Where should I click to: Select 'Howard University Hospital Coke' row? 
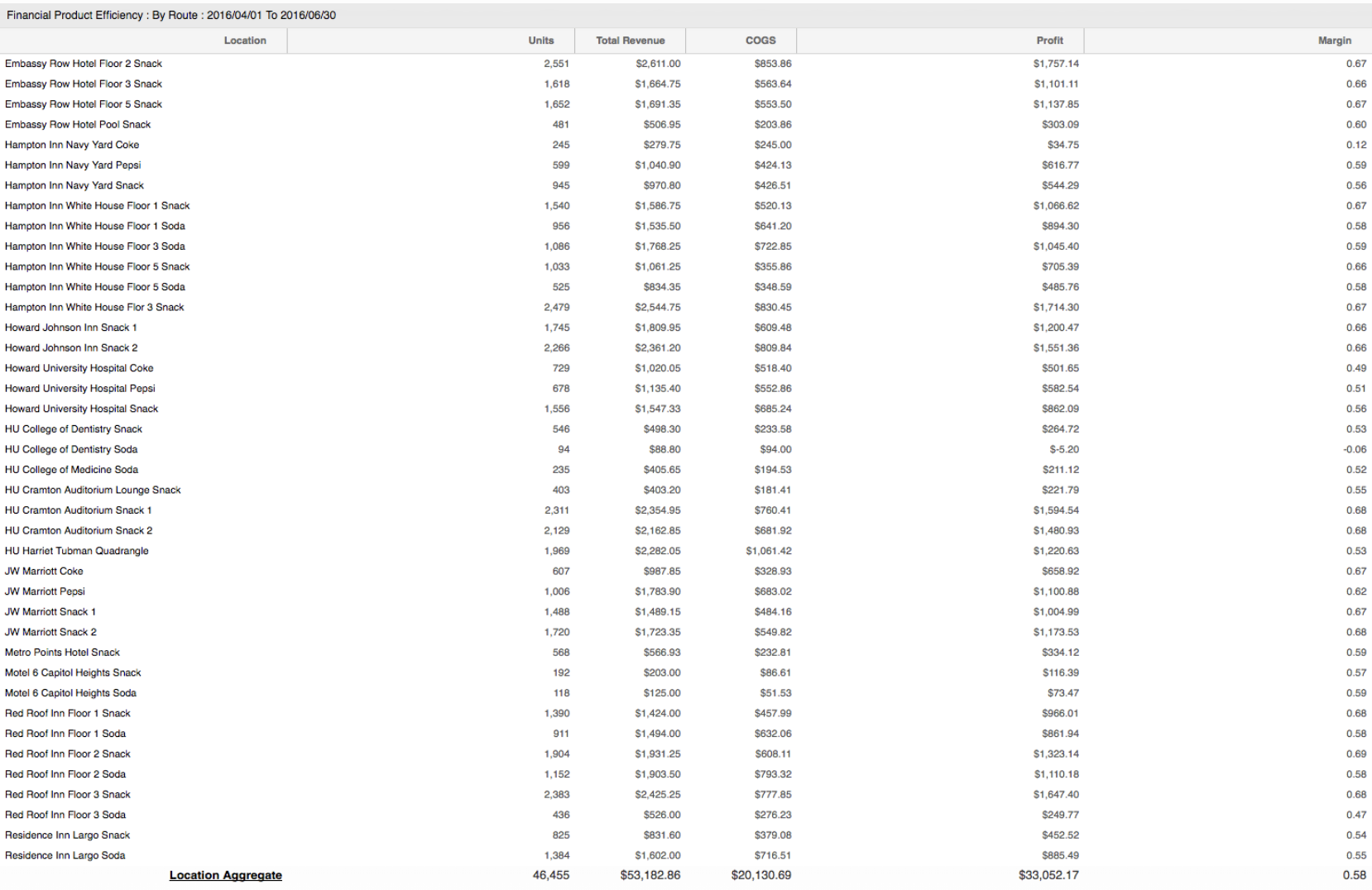click(686, 368)
